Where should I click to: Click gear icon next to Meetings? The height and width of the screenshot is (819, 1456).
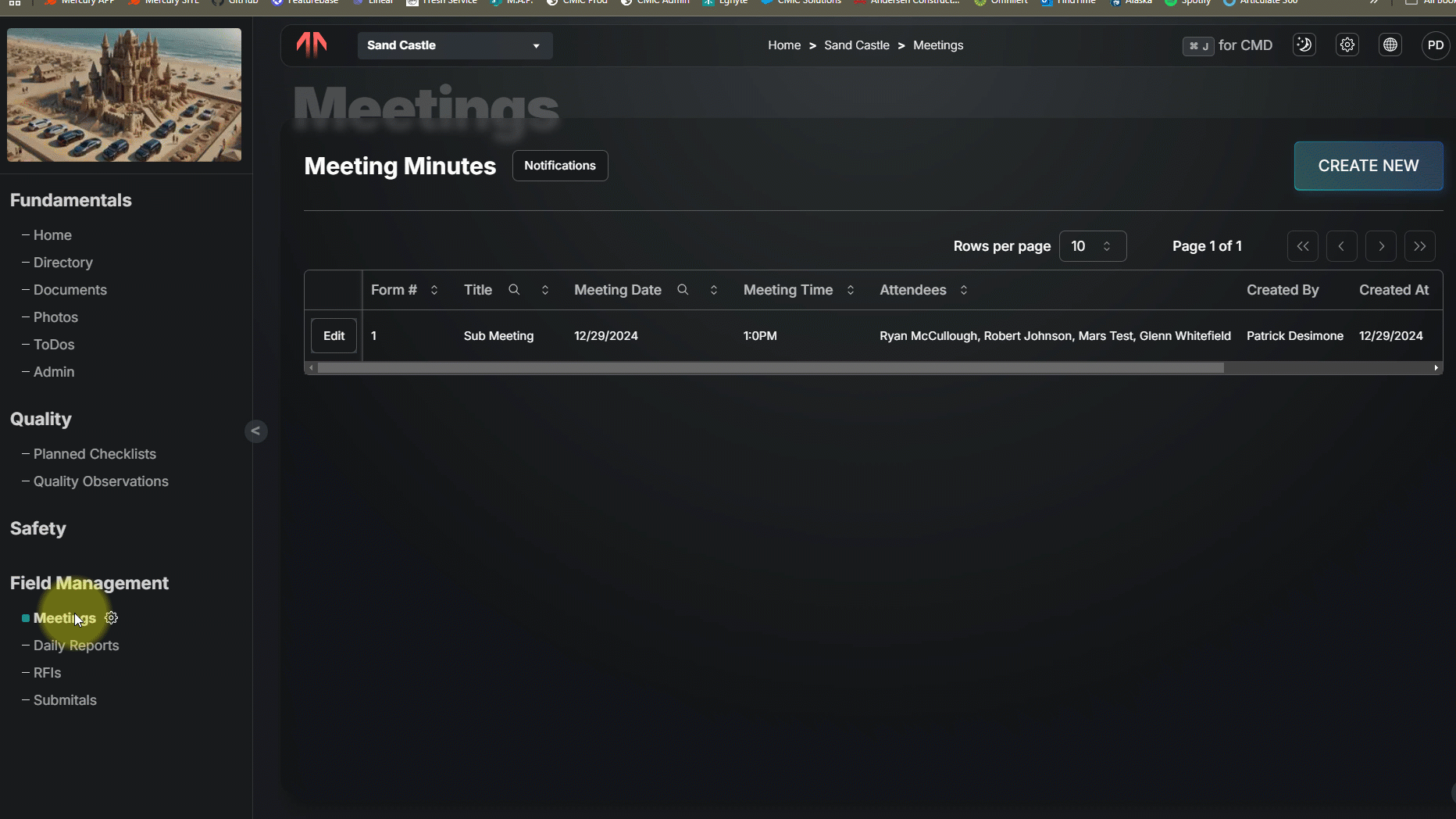point(112,618)
